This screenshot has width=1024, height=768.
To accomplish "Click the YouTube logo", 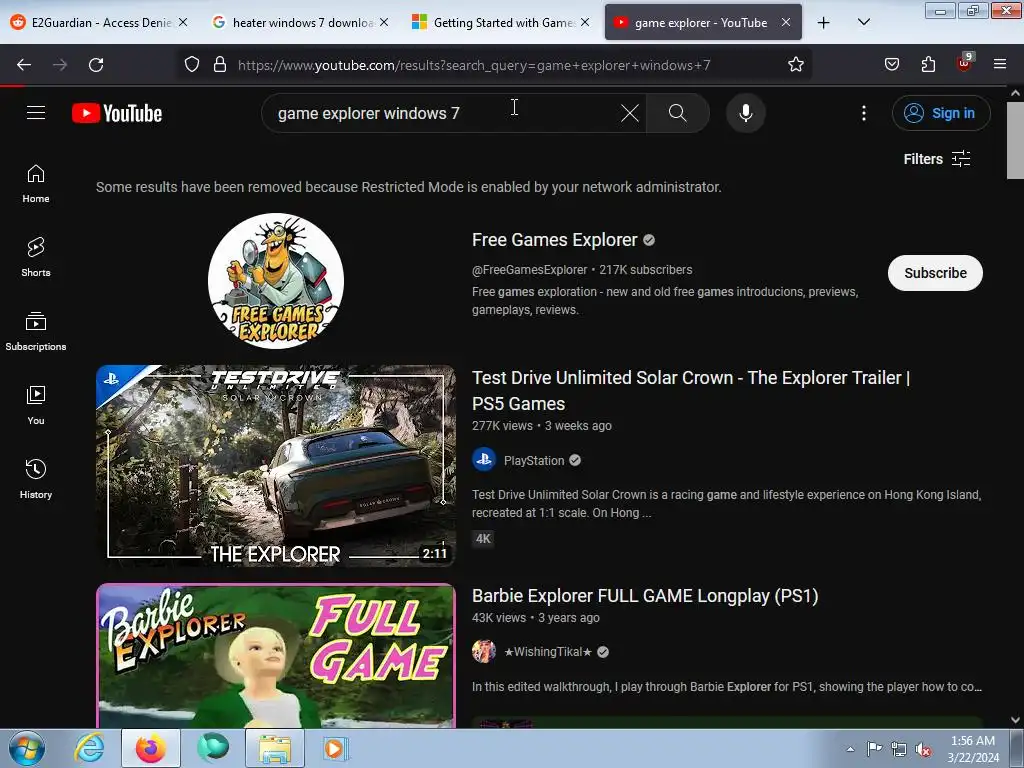I will click(x=117, y=113).
